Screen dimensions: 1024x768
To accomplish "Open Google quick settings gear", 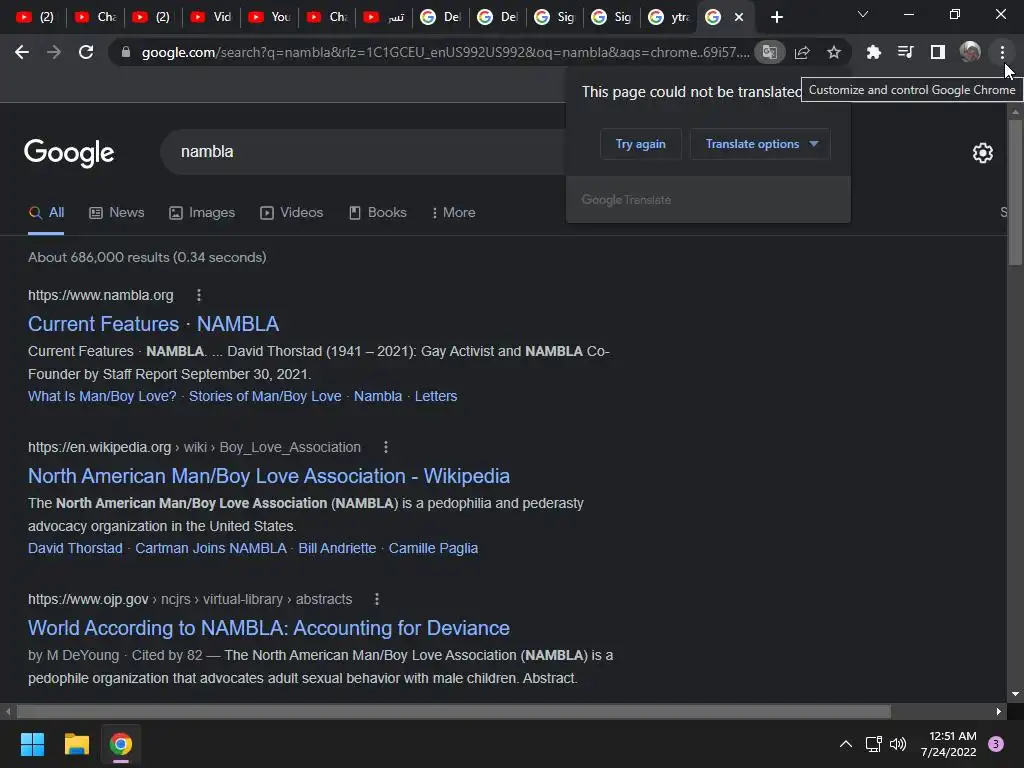I will [982, 153].
